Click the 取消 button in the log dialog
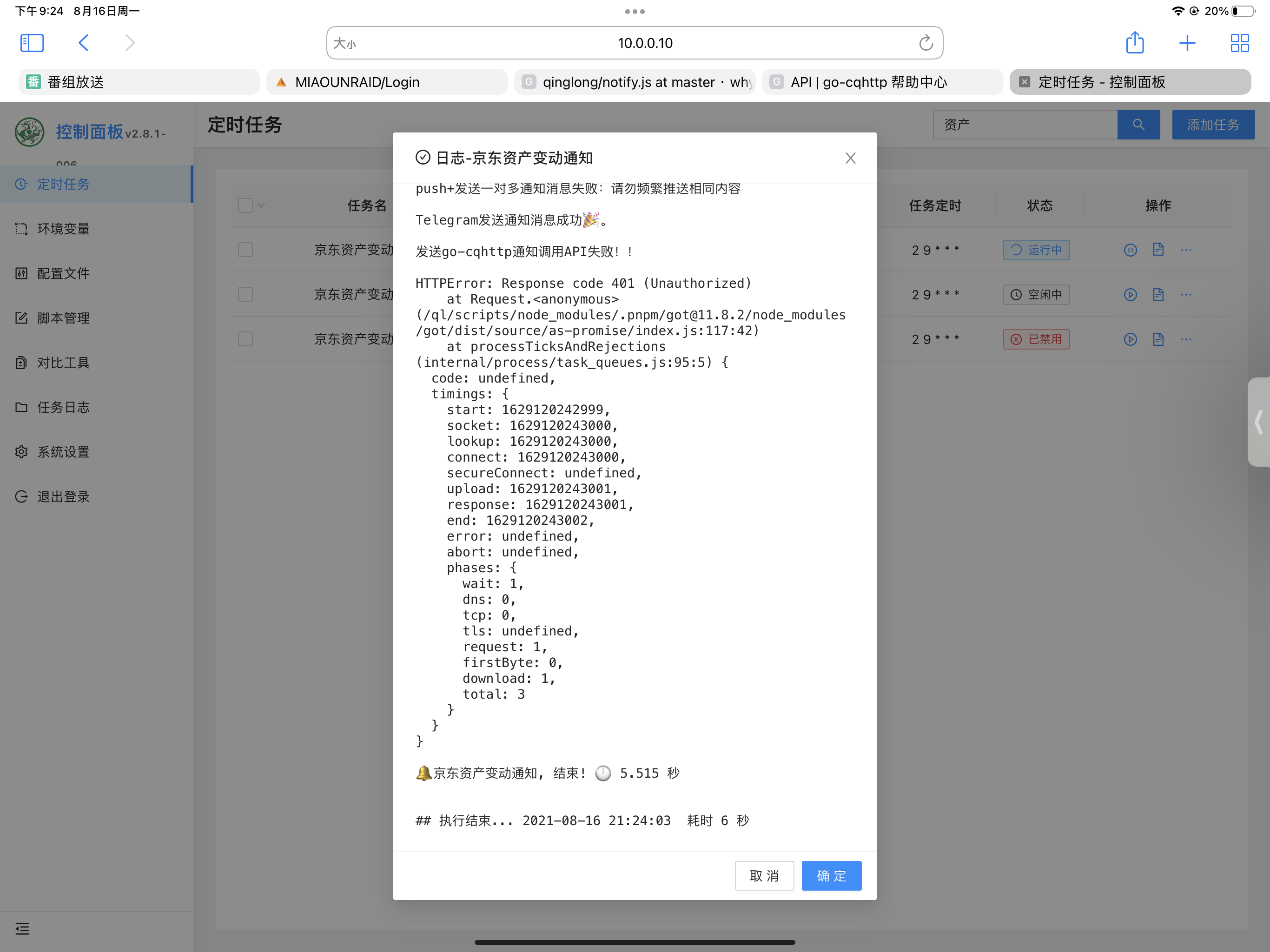This screenshot has width=1270, height=952. click(764, 876)
